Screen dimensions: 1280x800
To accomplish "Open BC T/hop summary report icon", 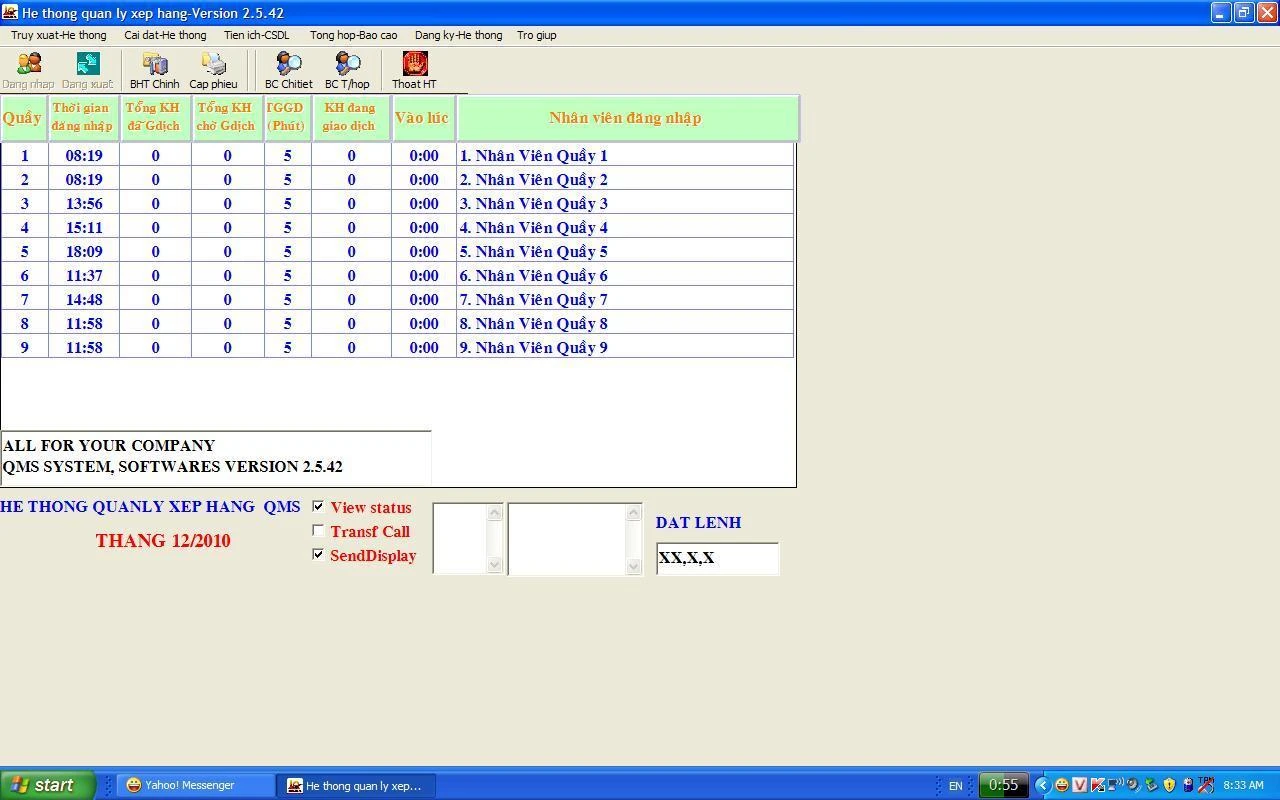I will (347, 65).
